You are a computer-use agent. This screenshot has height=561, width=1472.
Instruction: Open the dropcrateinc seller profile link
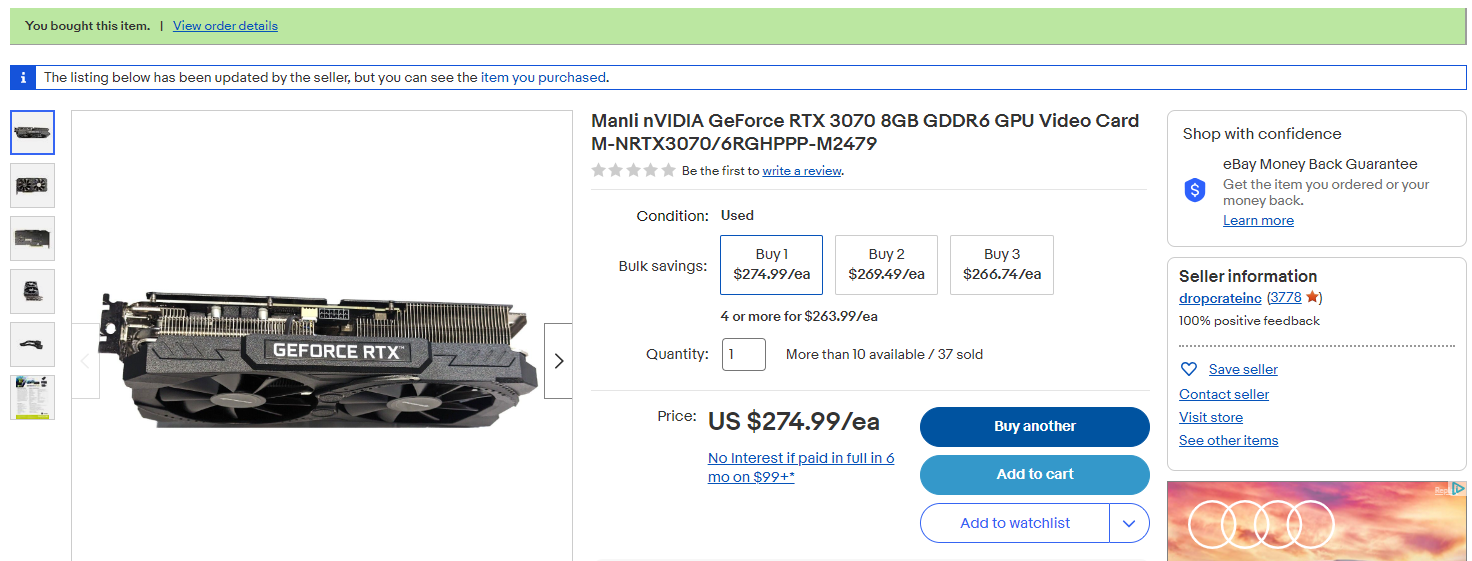[x=1219, y=298]
